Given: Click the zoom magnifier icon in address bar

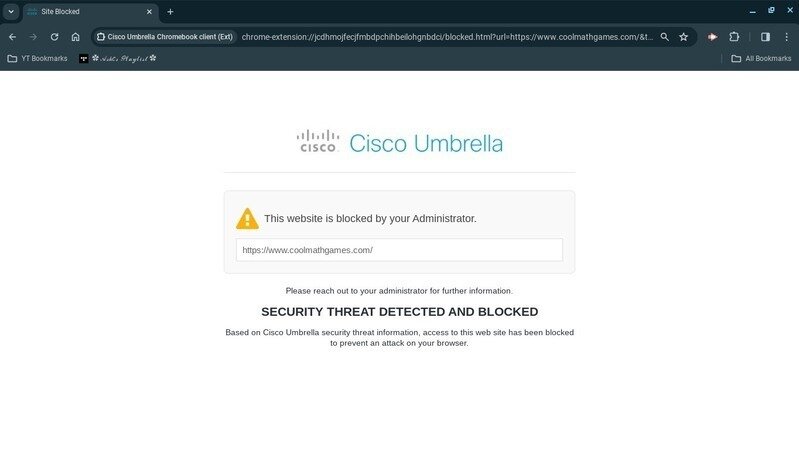Looking at the screenshot, I should click(x=664, y=37).
